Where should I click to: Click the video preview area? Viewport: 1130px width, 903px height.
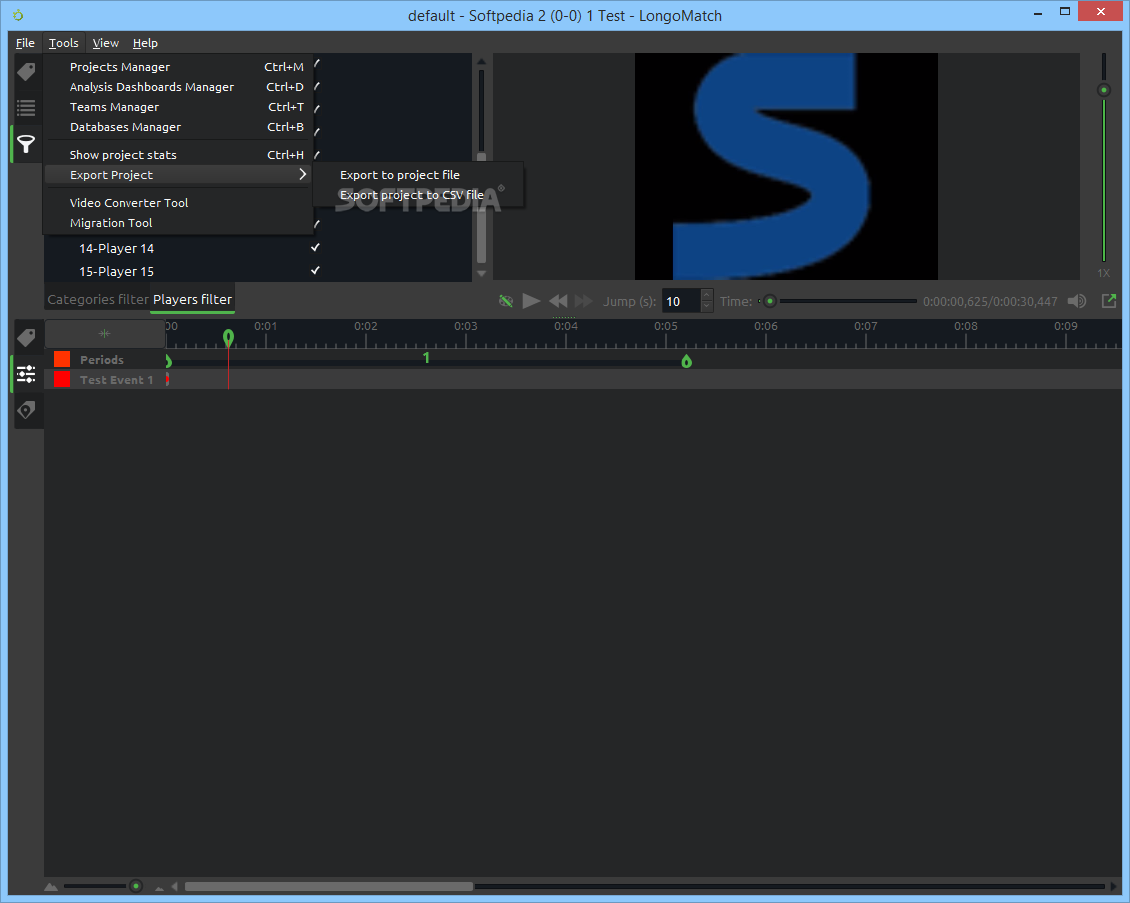(x=786, y=166)
